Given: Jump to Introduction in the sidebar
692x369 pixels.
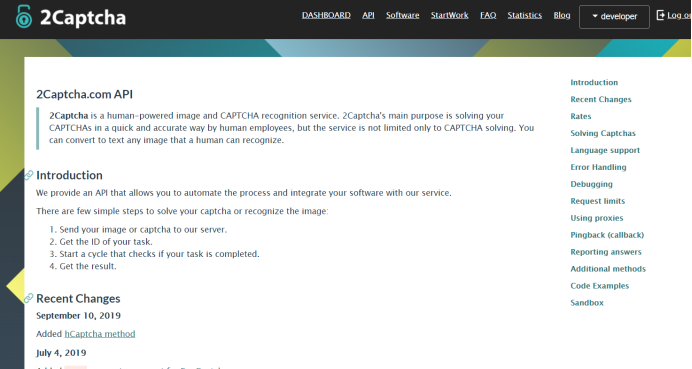Looking at the screenshot, I should [594, 83].
